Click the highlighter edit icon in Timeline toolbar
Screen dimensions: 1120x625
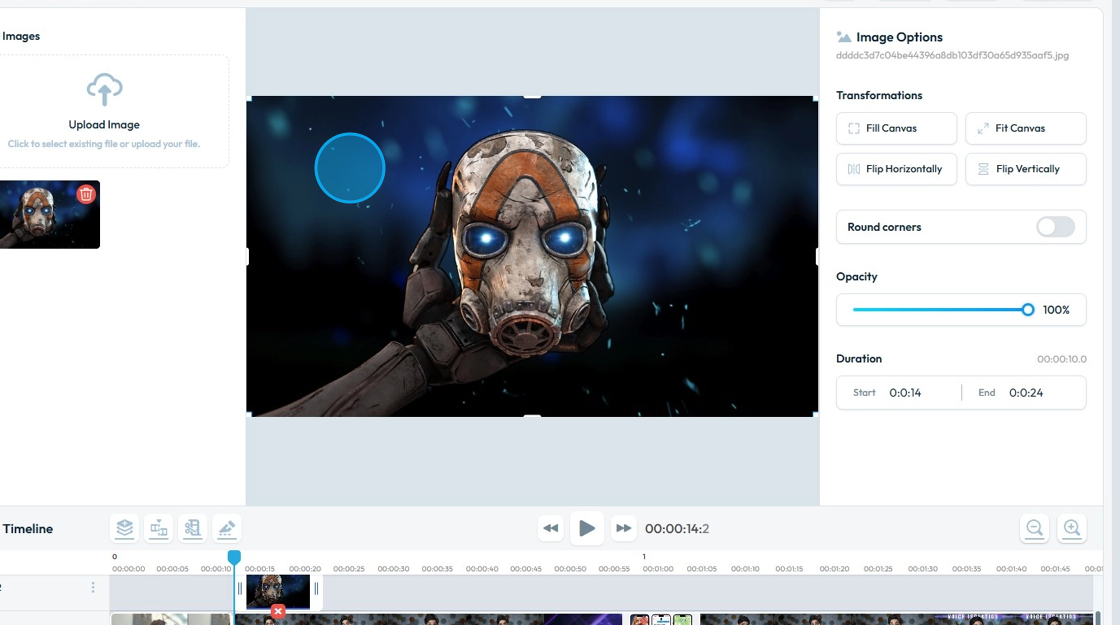click(x=226, y=529)
